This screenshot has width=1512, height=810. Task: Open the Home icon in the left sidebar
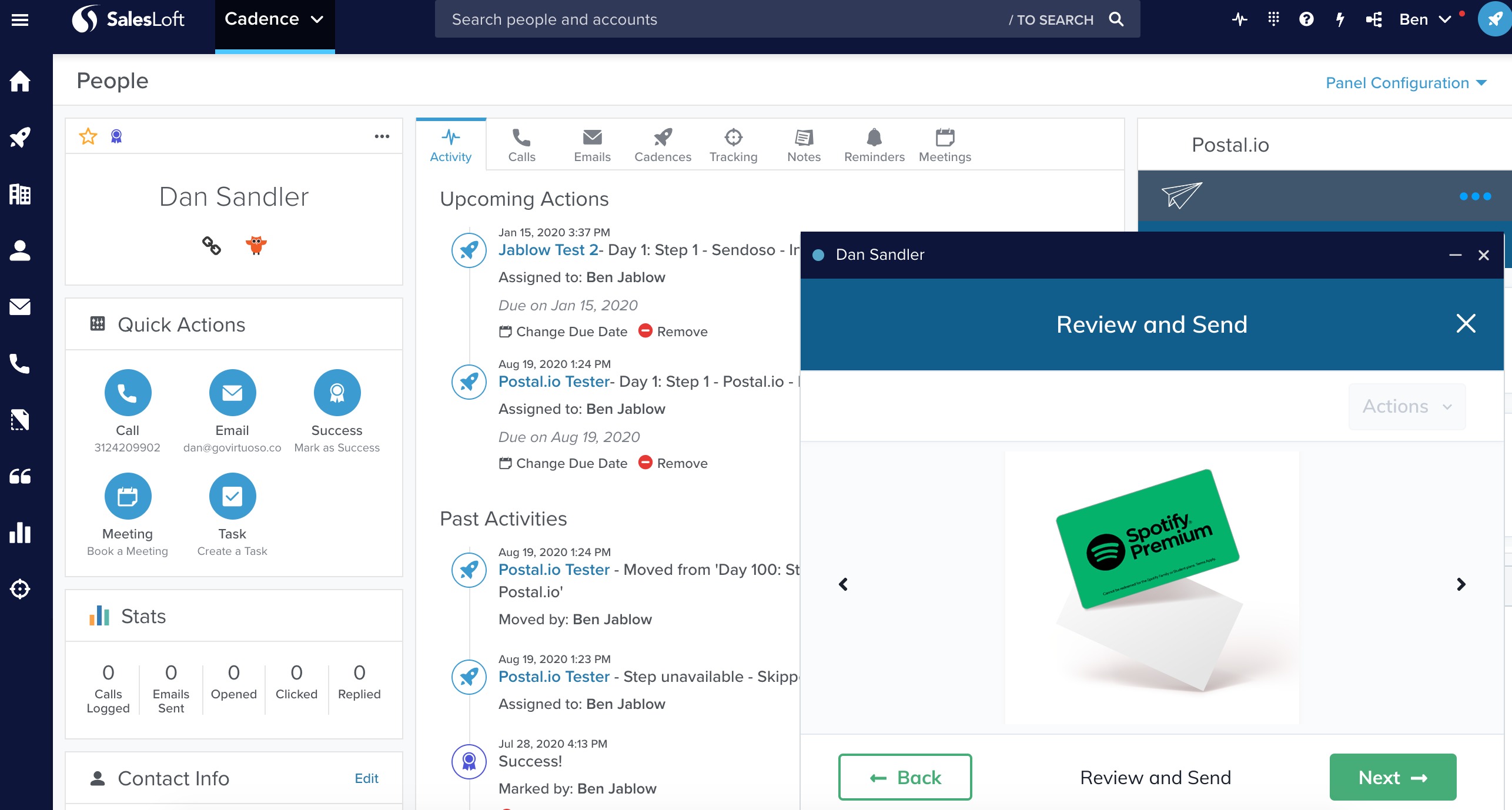coord(20,81)
